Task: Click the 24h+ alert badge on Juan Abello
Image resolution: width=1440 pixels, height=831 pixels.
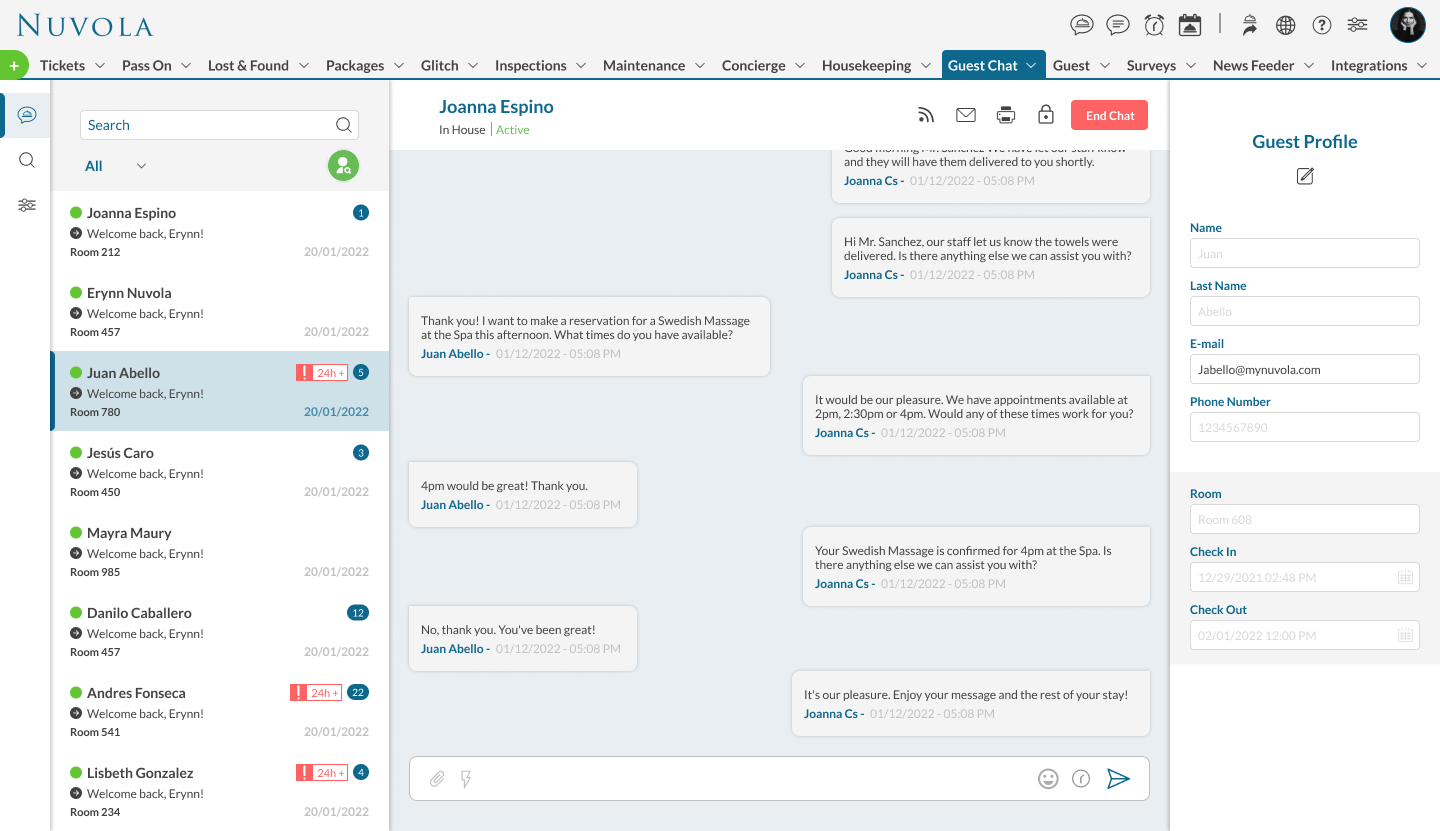Action: (322, 373)
